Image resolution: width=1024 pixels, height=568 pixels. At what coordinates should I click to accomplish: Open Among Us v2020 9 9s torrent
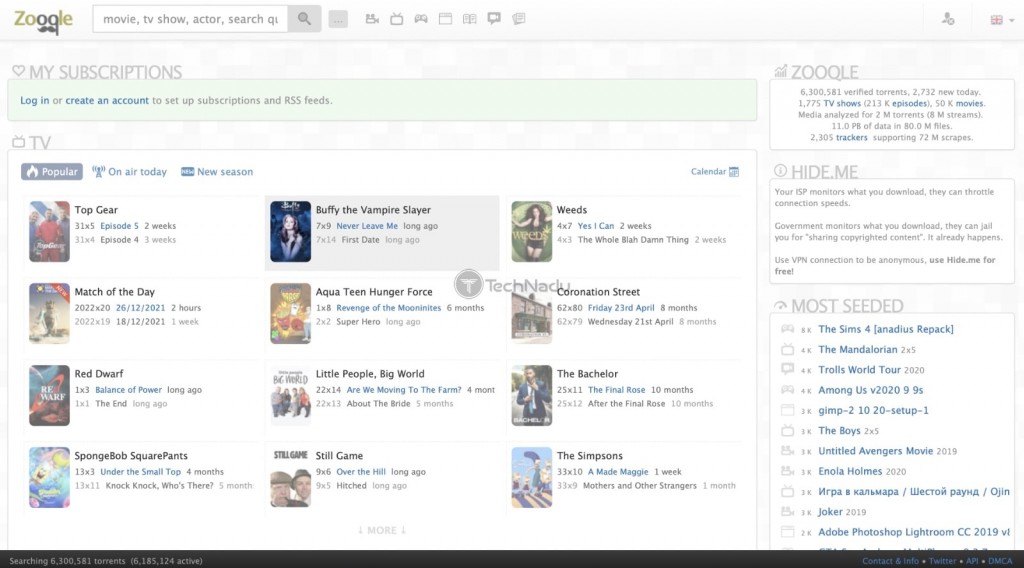[x=871, y=390]
